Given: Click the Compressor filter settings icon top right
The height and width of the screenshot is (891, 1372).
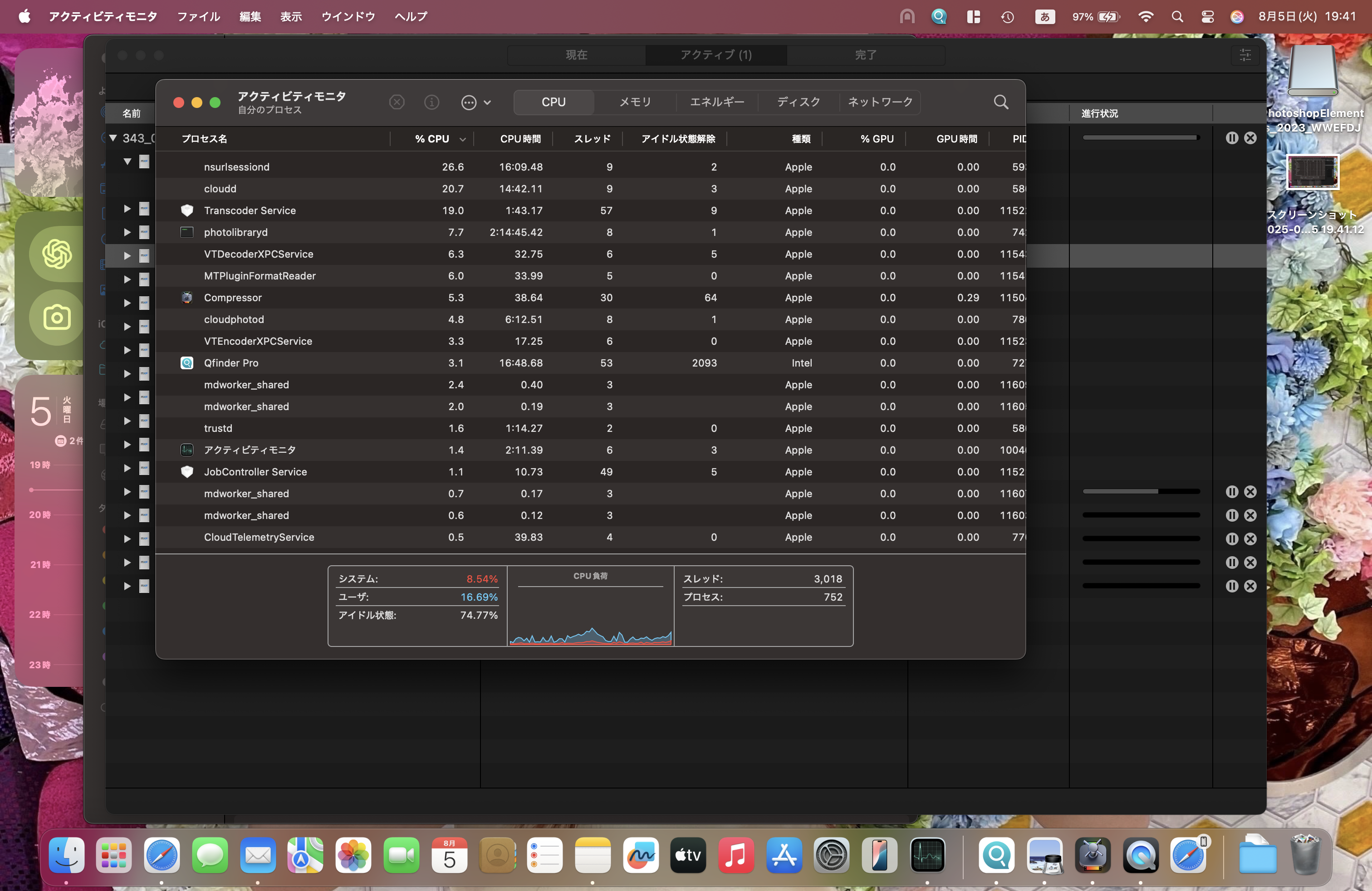Looking at the screenshot, I should (x=1245, y=55).
